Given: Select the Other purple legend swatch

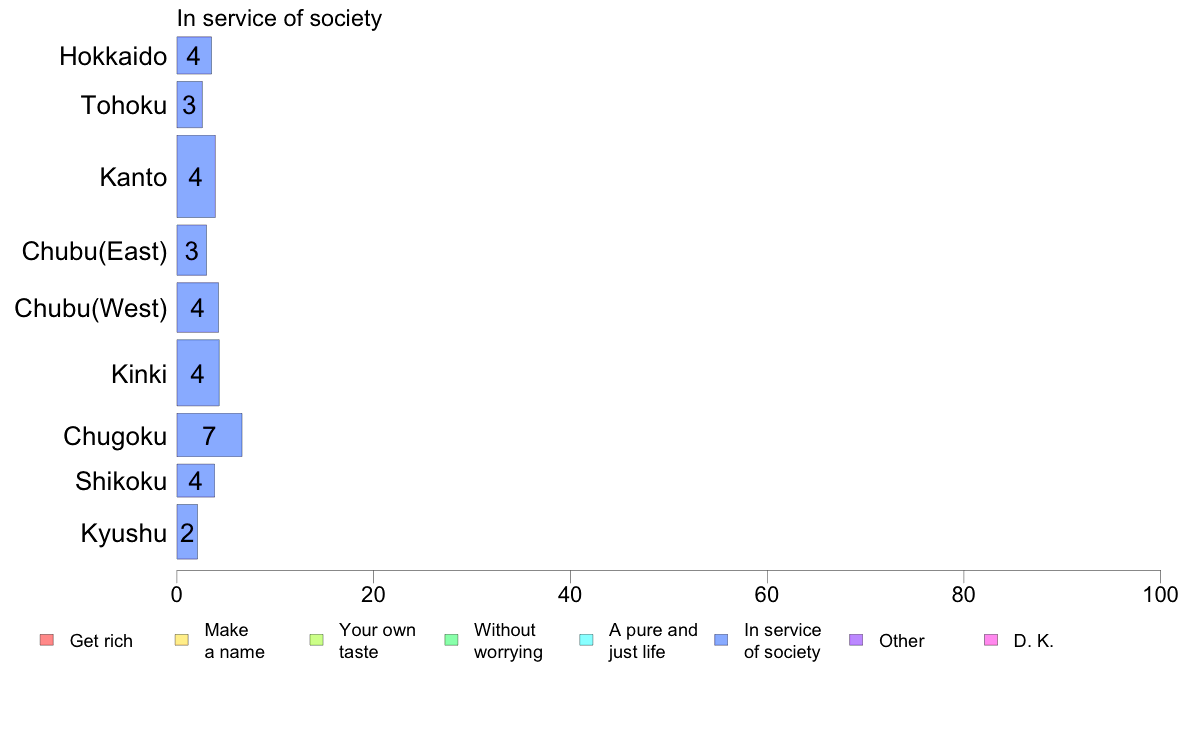Looking at the screenshot, I should tap(856, 640).
